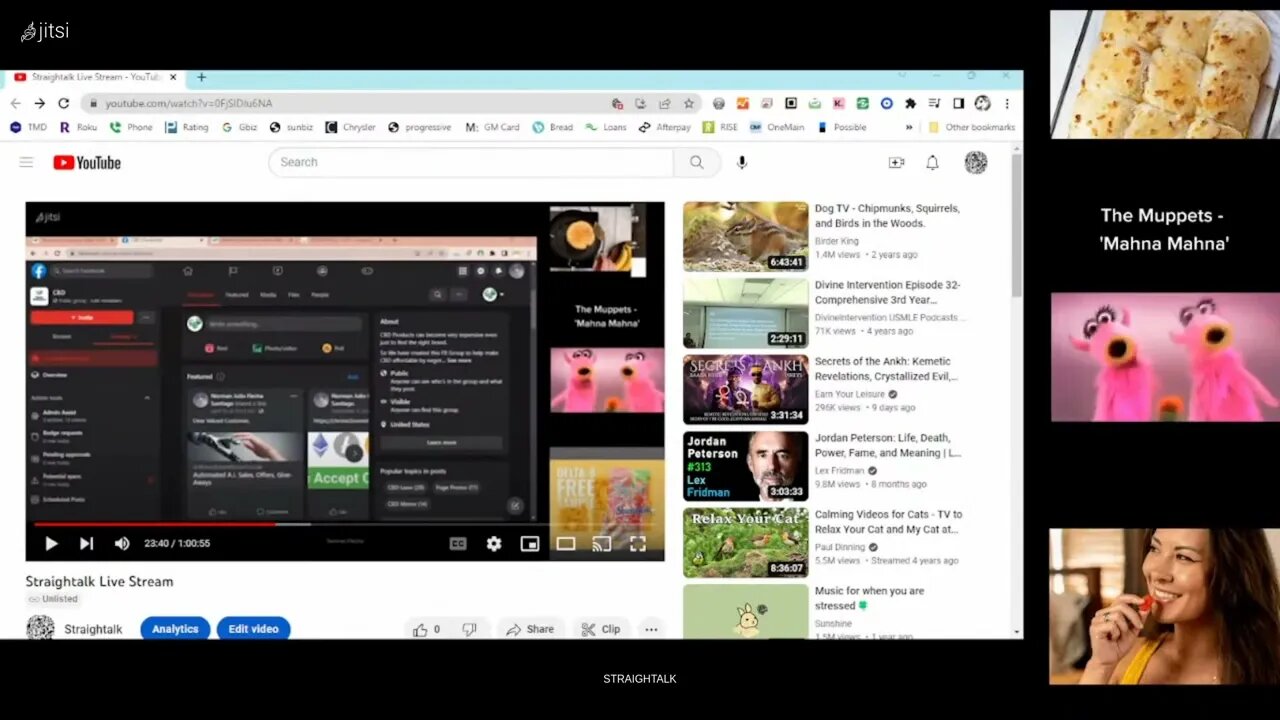Open the Afterpay bookmark
Image resolution: width=1280 pixels, height=720 pixels.
pos(665,127)
